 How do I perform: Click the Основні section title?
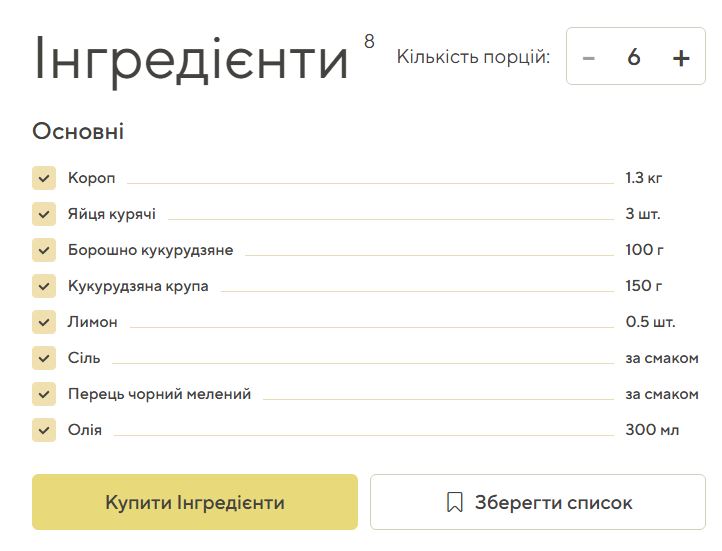(x=78, y=132)
